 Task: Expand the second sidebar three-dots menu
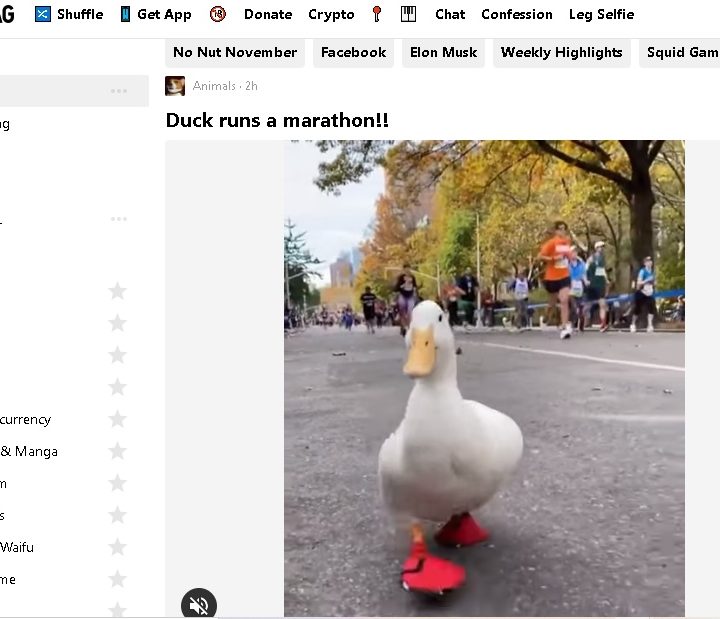pyautogui.click(x=119, y=219)
